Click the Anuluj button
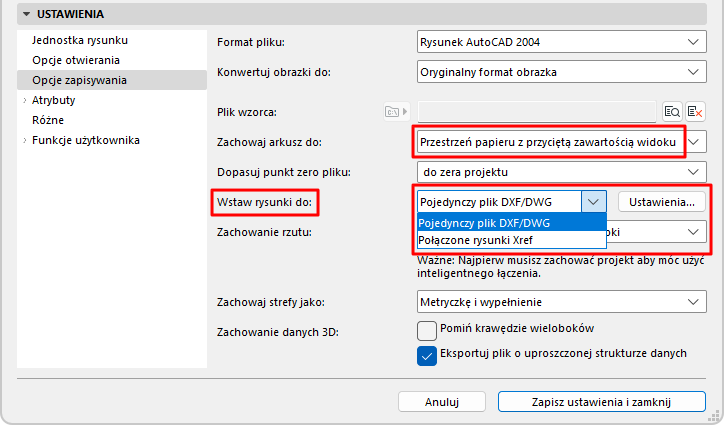Screen dimensions: 724x425 click(x=440, y=402)
